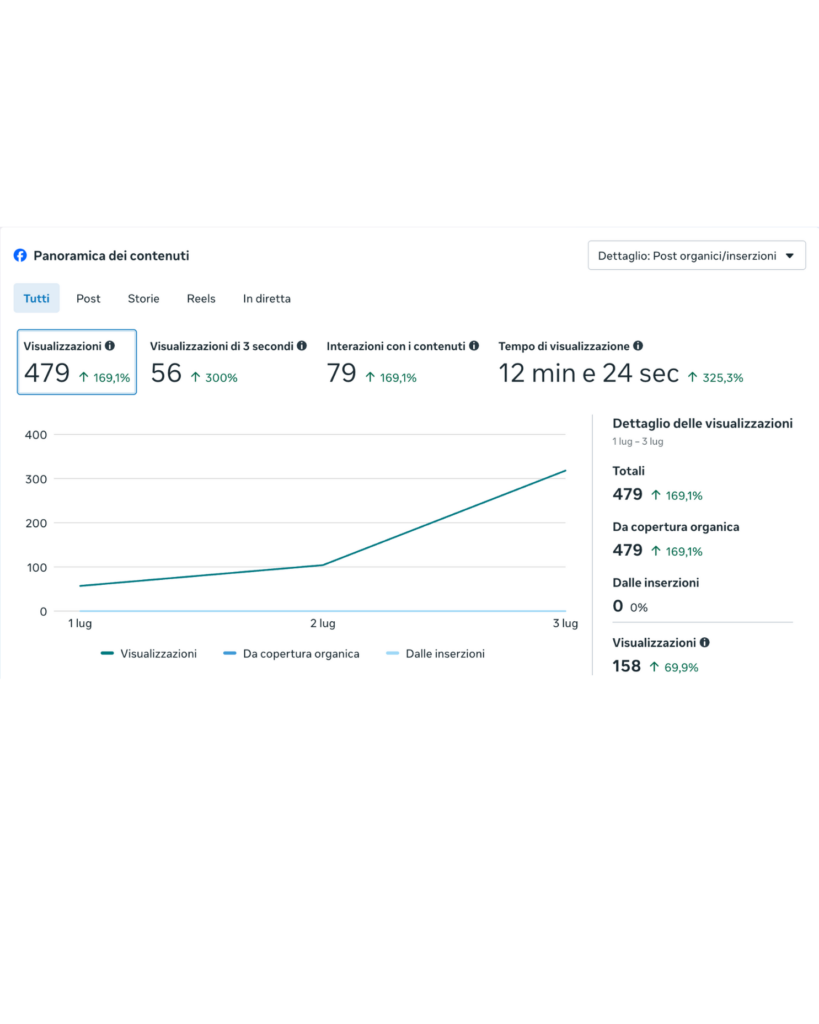Click the 1 lug – 3 lug date range
819x1024 pixels.
(x=638, y=441)
